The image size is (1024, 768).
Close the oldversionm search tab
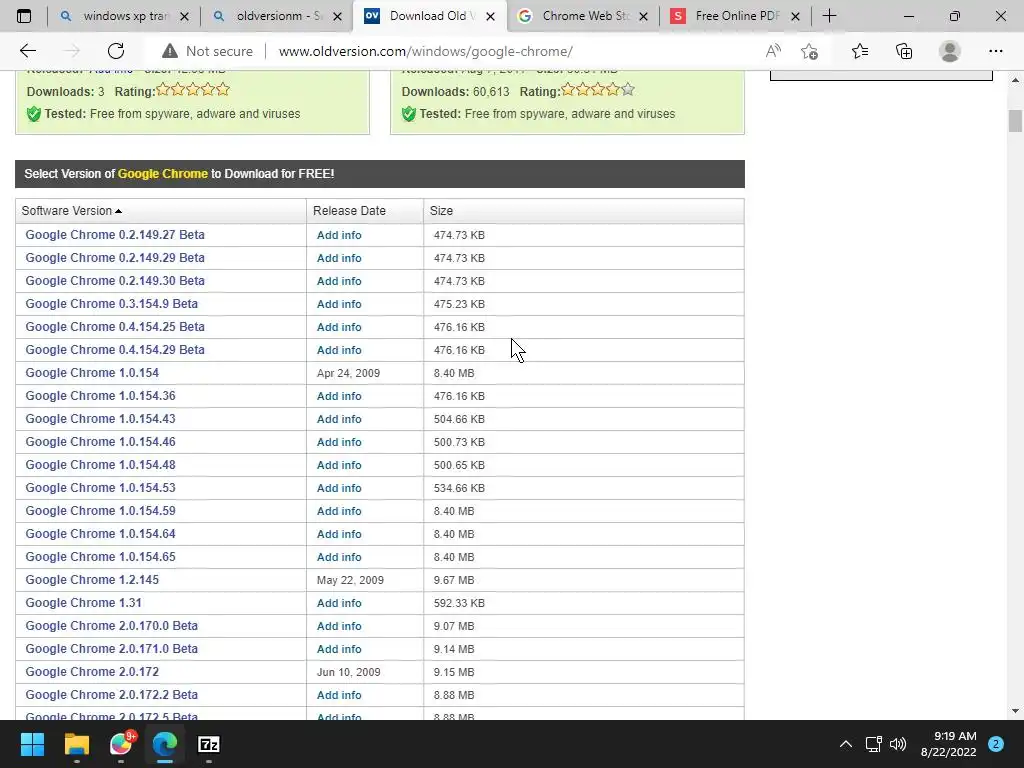point(337,17)
